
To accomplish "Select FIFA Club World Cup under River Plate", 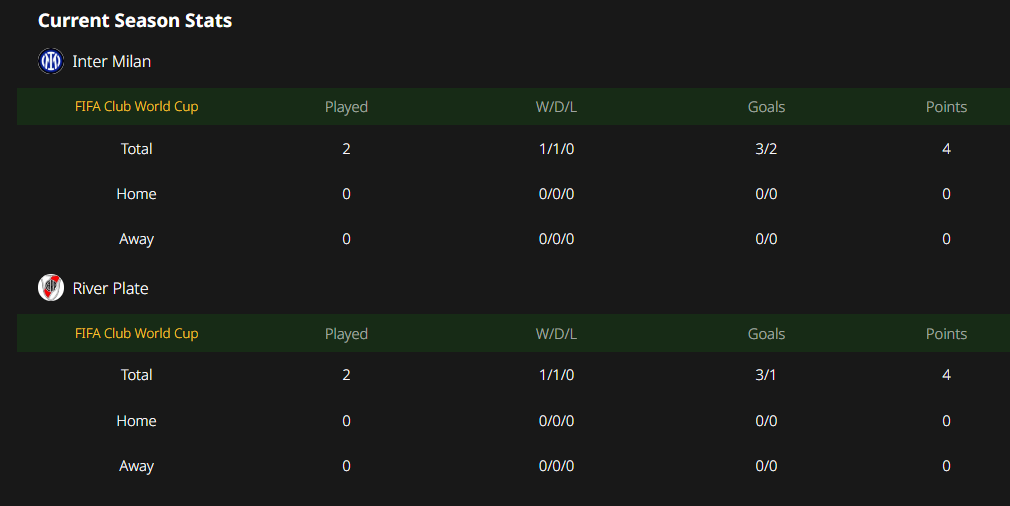I will pos(137,333).
